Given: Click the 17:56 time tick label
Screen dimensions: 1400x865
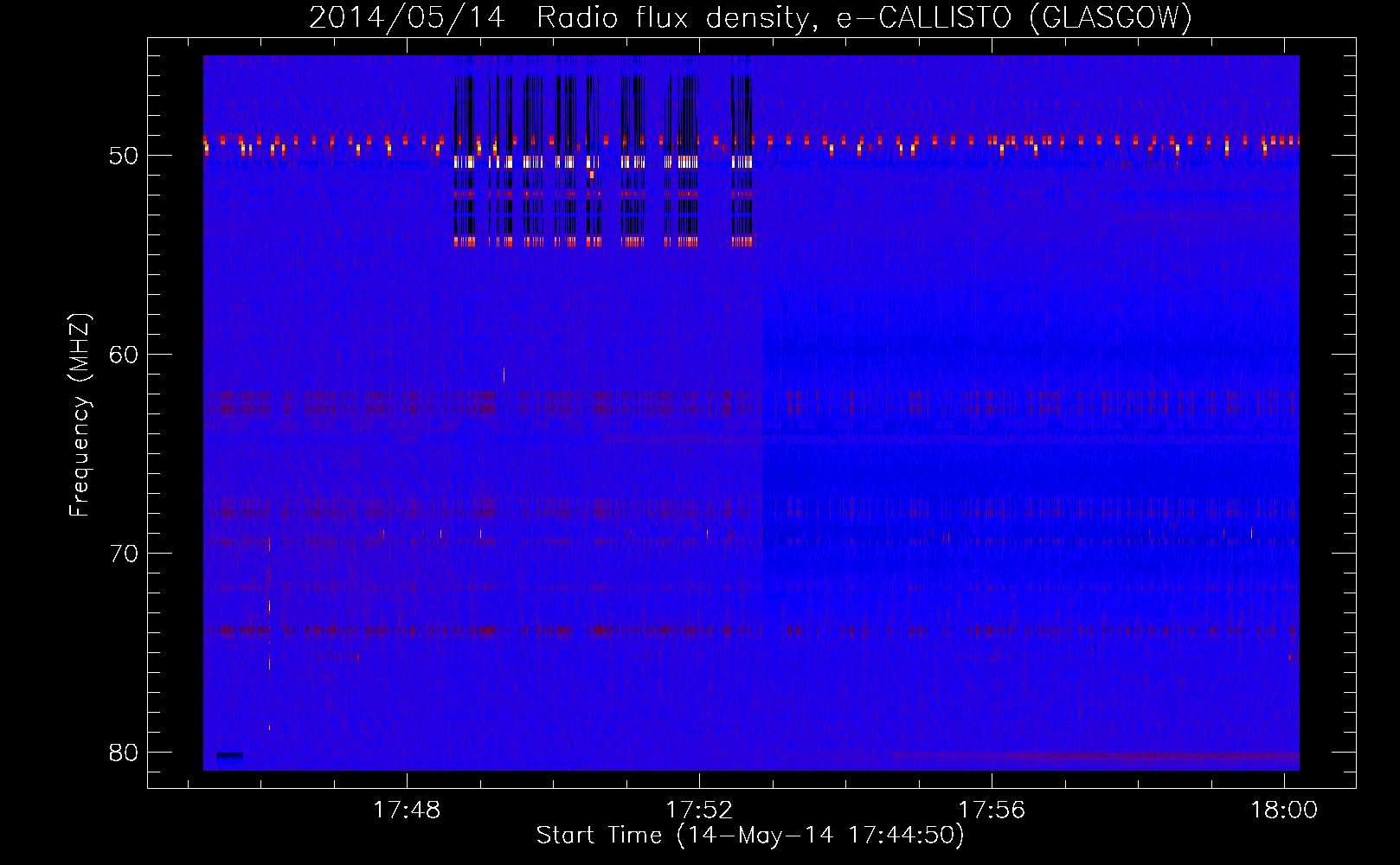Looking at the screenshot, I should point(992,811).
